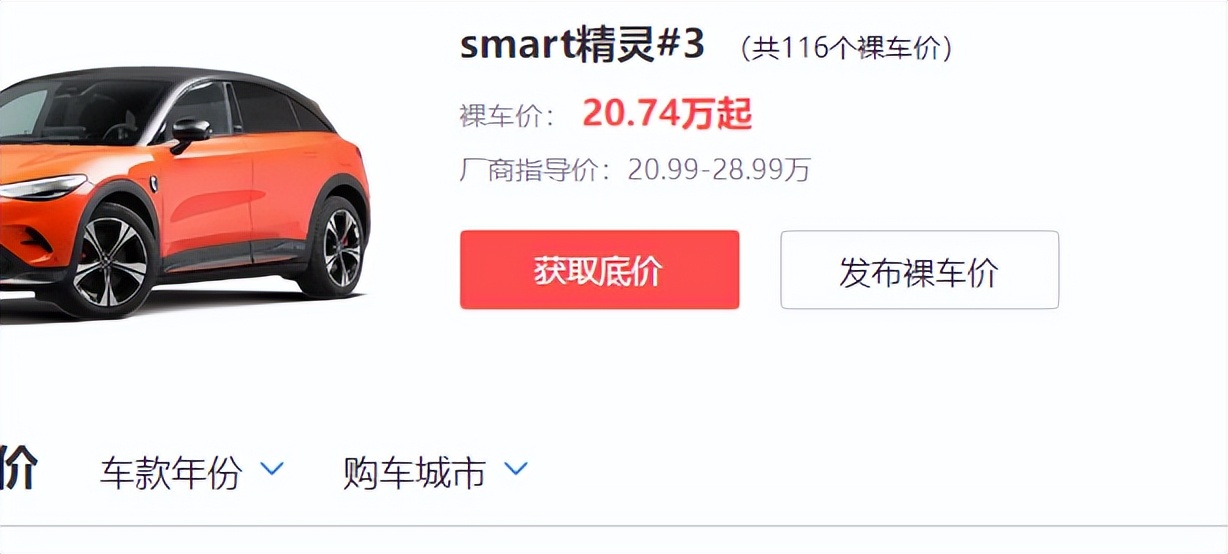The width and height of the screenshot is (1228, 554).
Task: Click the small badge on front fender
Action: (156, 183)
